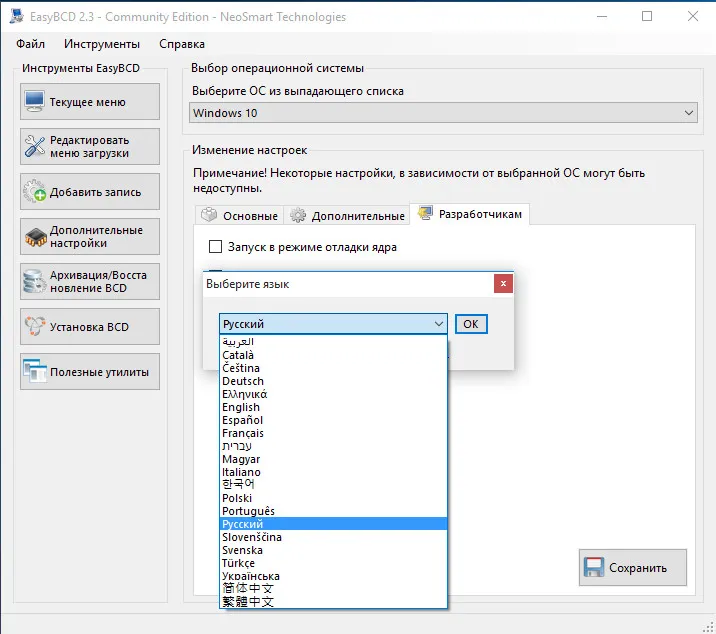Image resolution: width=716 pixels, height=634 pixels.
Task: Choose Slovenščina in the list
Action: tap(333, 537)
